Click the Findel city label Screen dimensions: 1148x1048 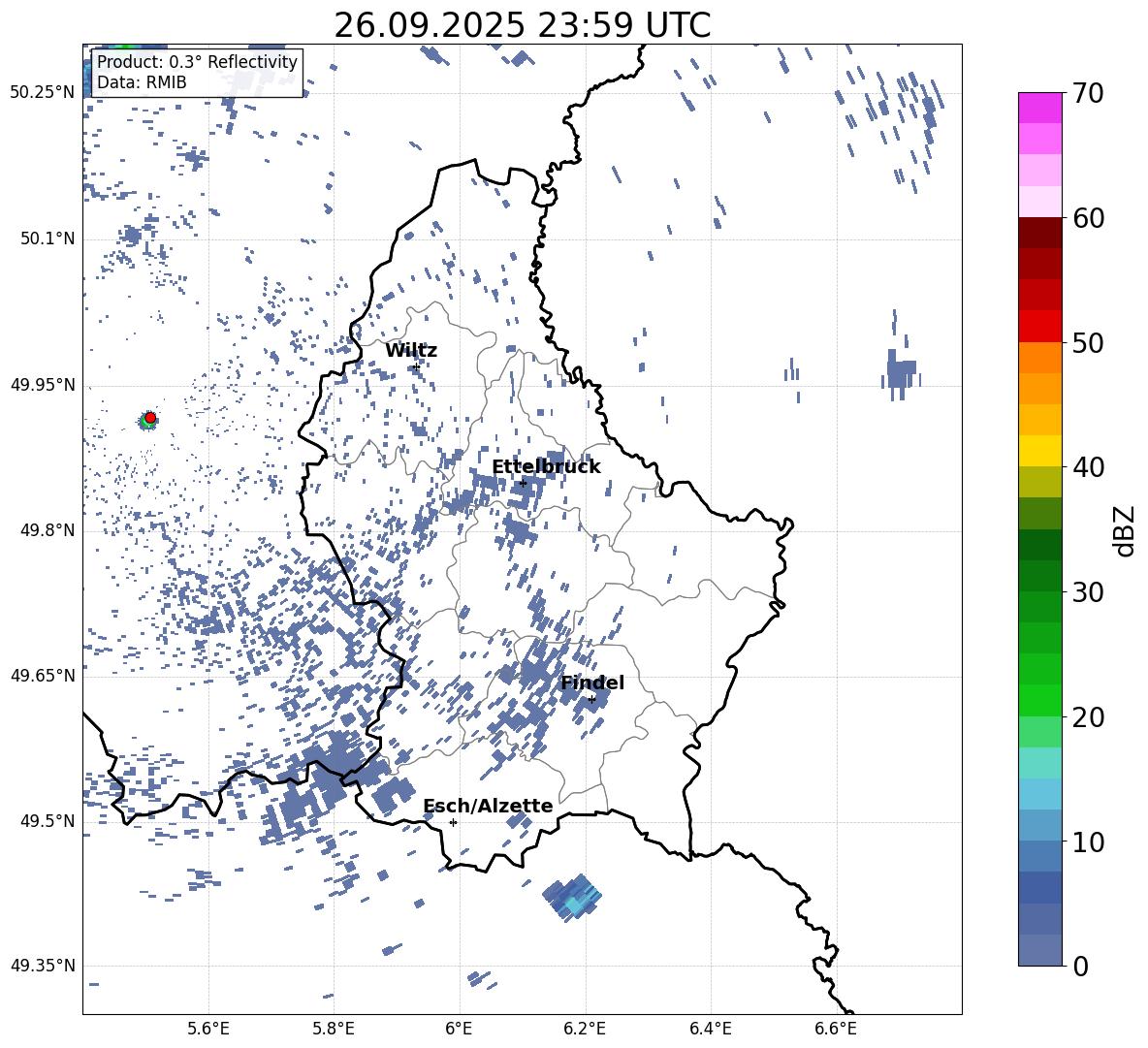(x=592, y=683)
